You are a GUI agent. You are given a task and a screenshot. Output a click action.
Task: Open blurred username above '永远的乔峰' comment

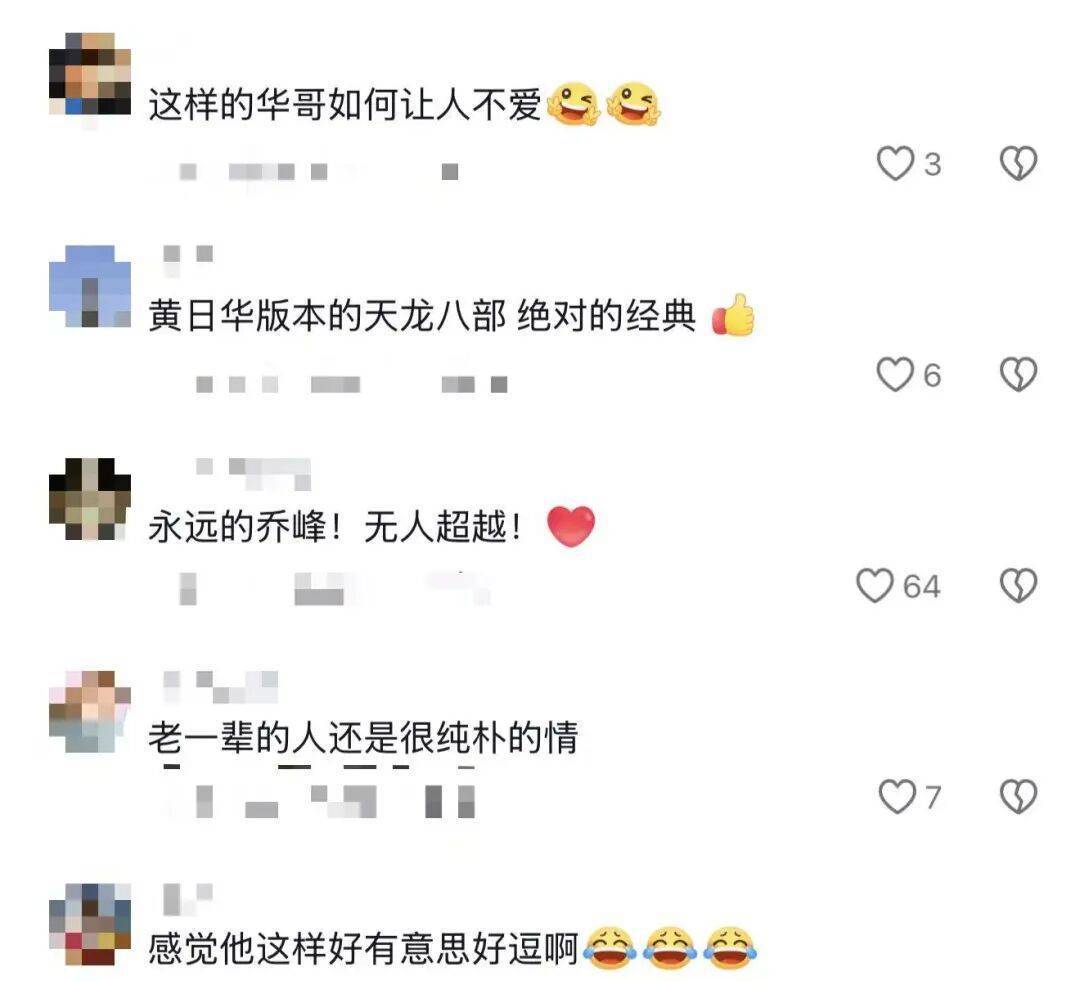pyautogui.click(x=253, y=473)
